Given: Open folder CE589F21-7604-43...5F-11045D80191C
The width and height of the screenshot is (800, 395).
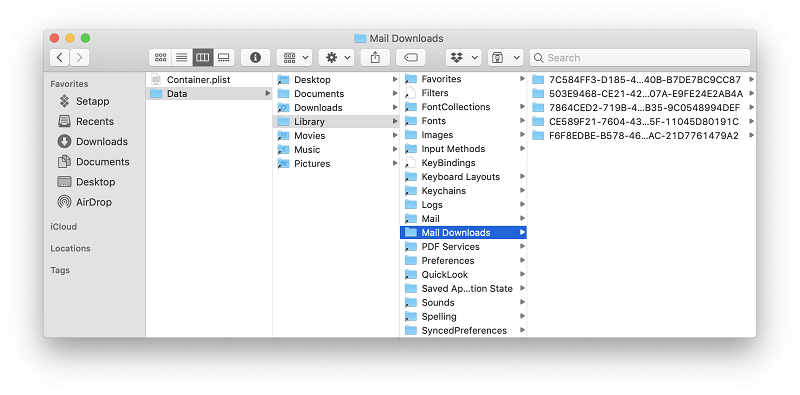Looking at the screenshot, I should (x=642, y=121).
